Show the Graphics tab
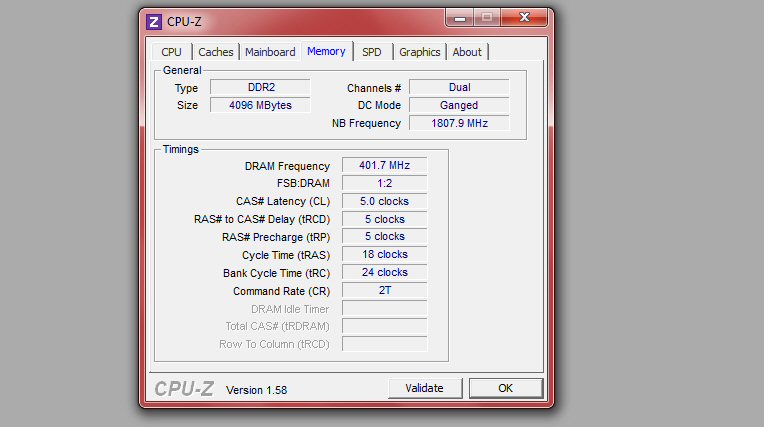The image size is (764, 427). pyautogui.click(x=420, y=52)
